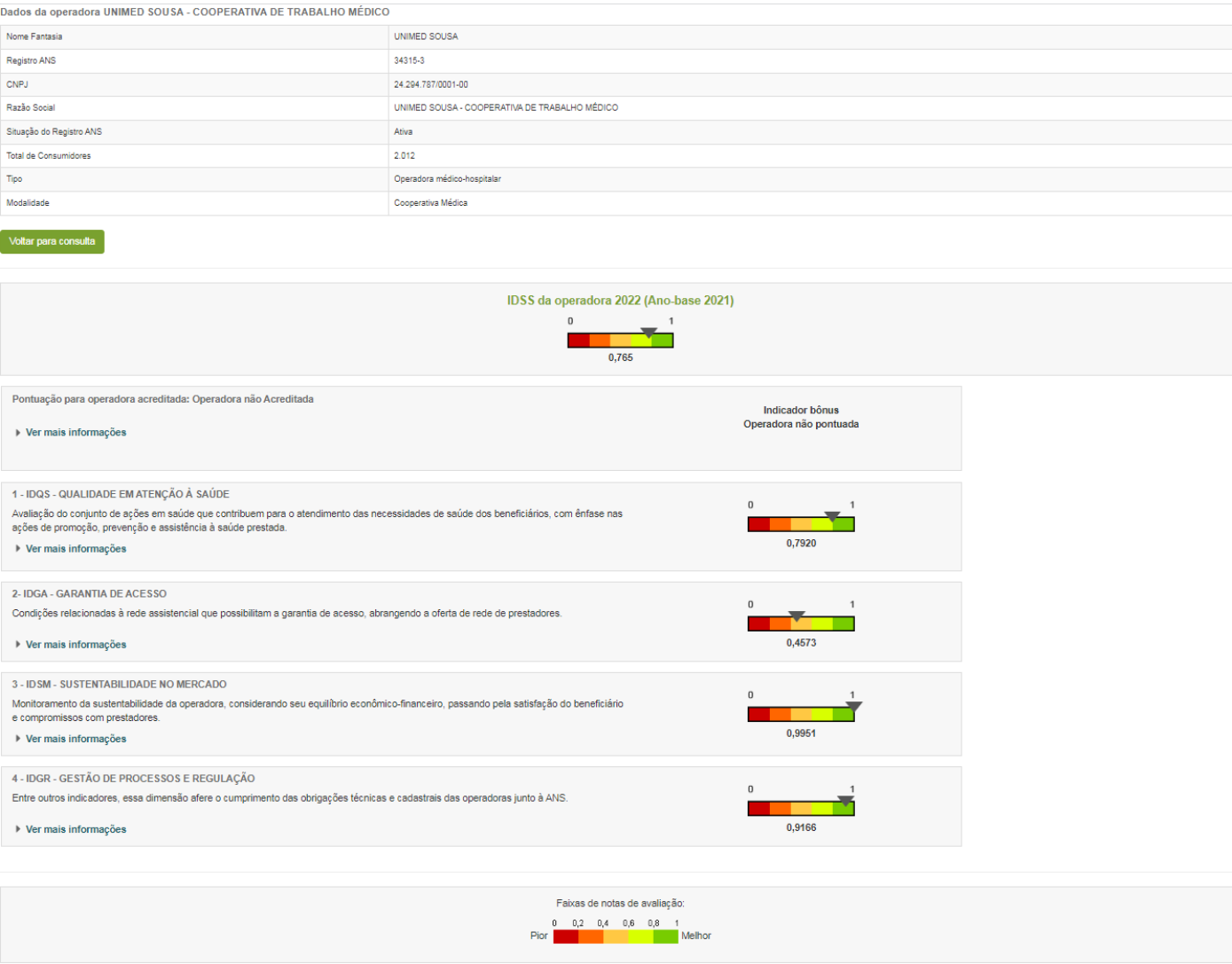The height and width of the screenshot is (964, 1232).
Task: Click the IDSM Sustentabilidade no Mercado title
Action: point(119,685)
